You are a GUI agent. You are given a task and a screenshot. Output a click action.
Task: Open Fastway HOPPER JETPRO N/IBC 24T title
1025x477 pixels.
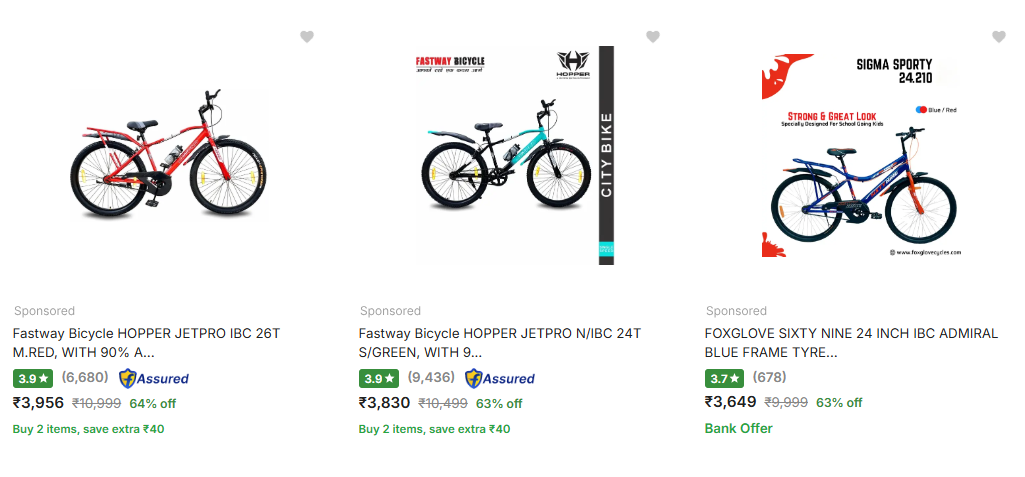click(x=499, y=342)
